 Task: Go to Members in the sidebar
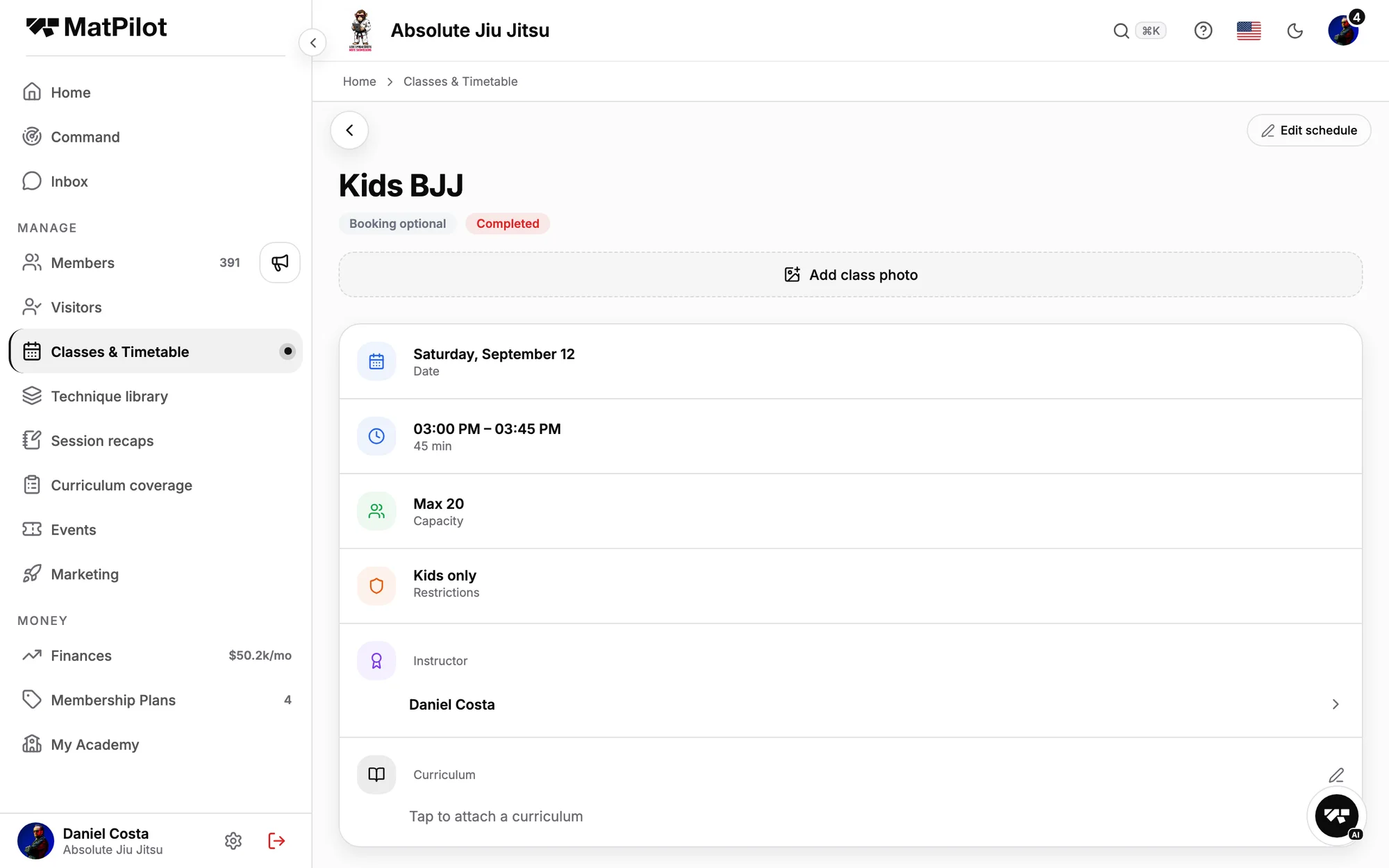(x=132, y=262)
